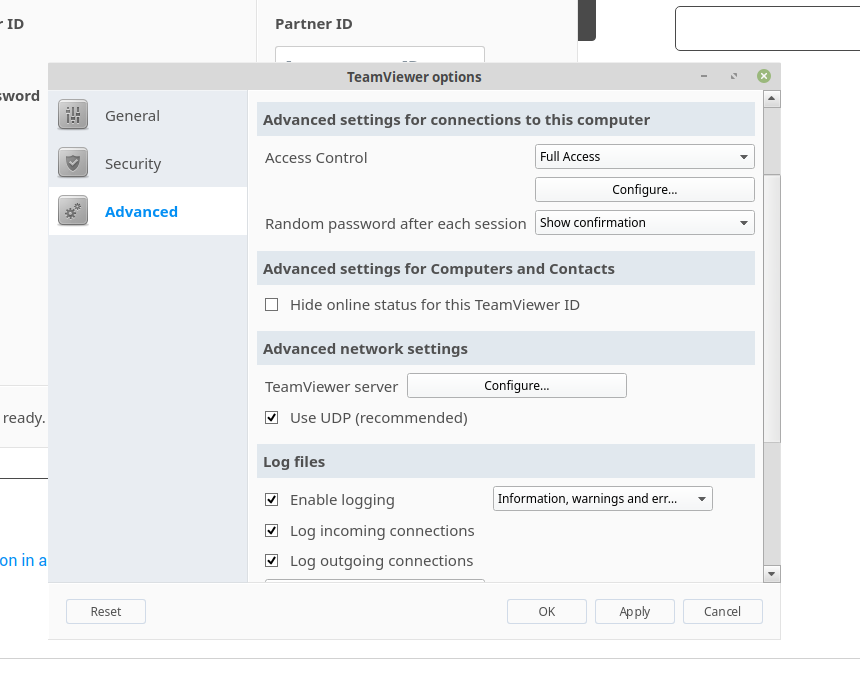Enable Hide online status for this TeamViewer ID

[x=272, y=305]
